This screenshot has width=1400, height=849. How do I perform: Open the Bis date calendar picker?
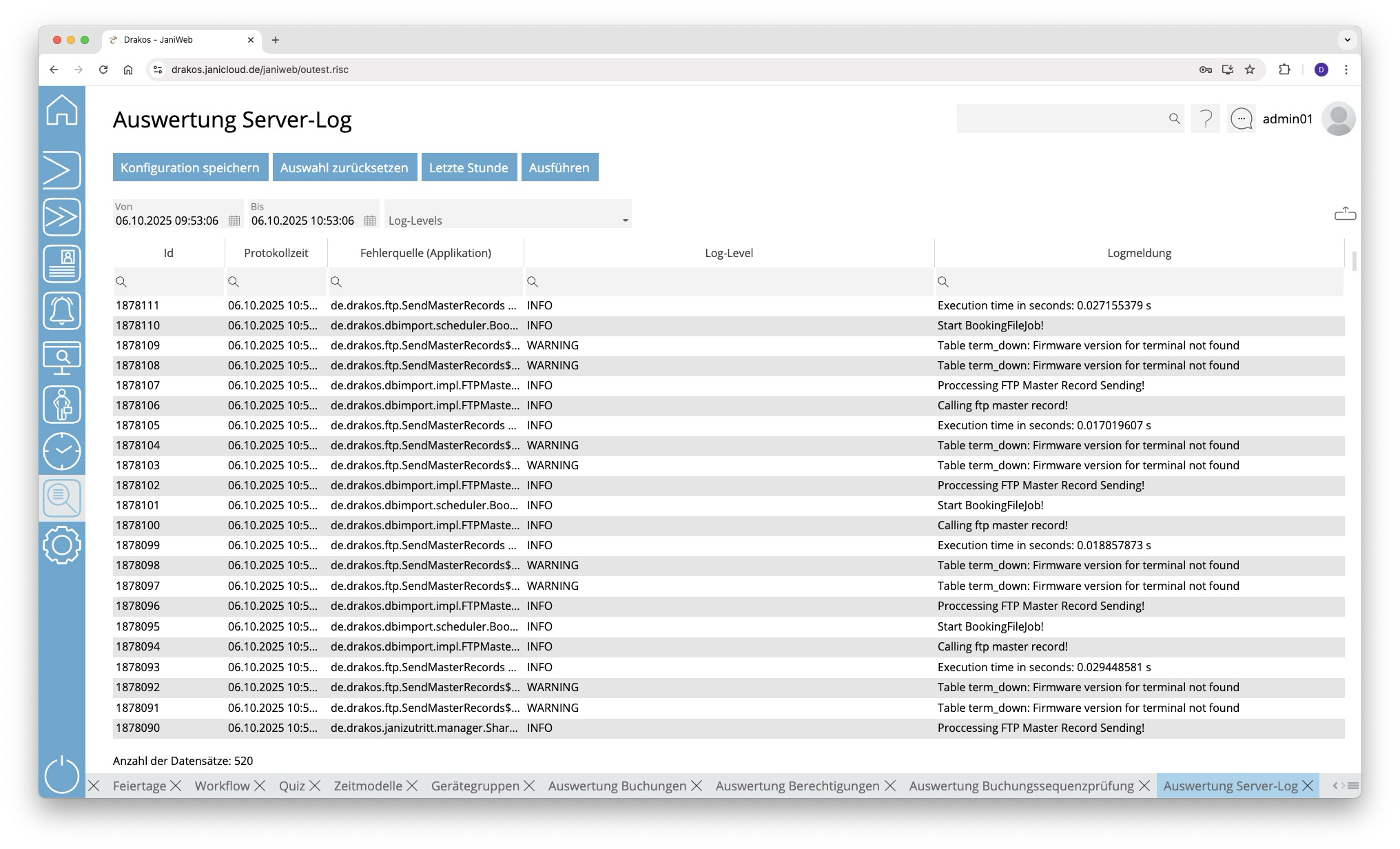pos(370,221)
